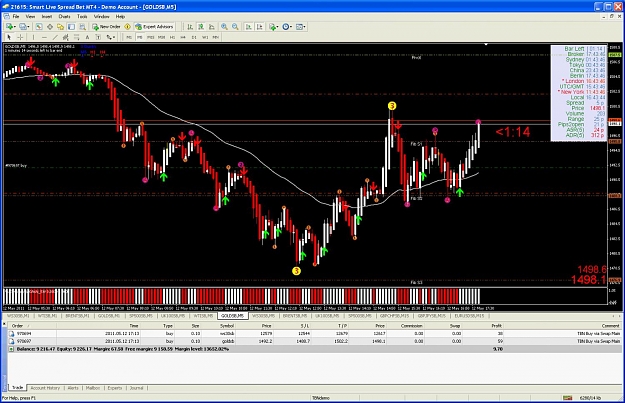Open the Mailbox terminal tab
This screenshot has width=625, height=403.
tap(93, 388)
